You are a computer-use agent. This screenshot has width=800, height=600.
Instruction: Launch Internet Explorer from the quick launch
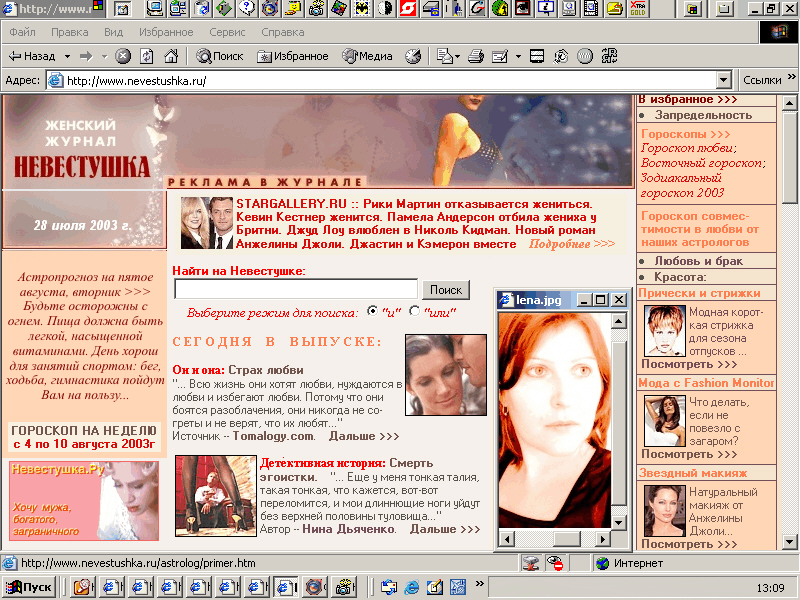click(x=411, y=587)
